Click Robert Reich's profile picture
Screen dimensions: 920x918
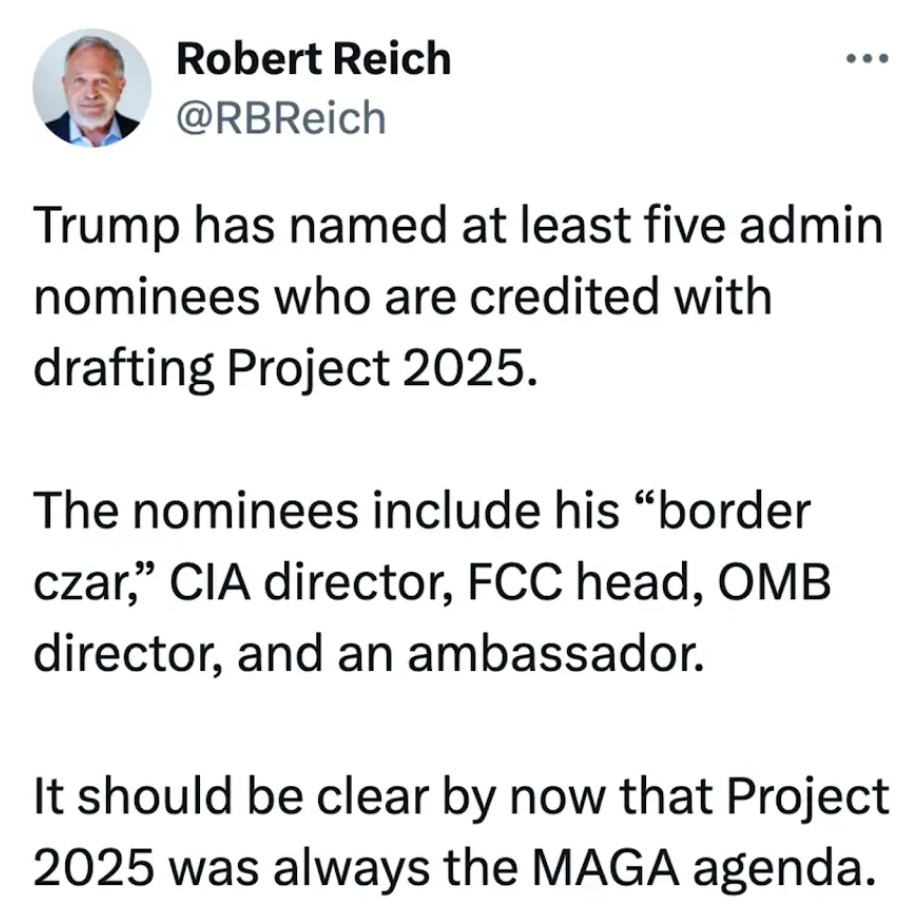(x=92, y=87)
